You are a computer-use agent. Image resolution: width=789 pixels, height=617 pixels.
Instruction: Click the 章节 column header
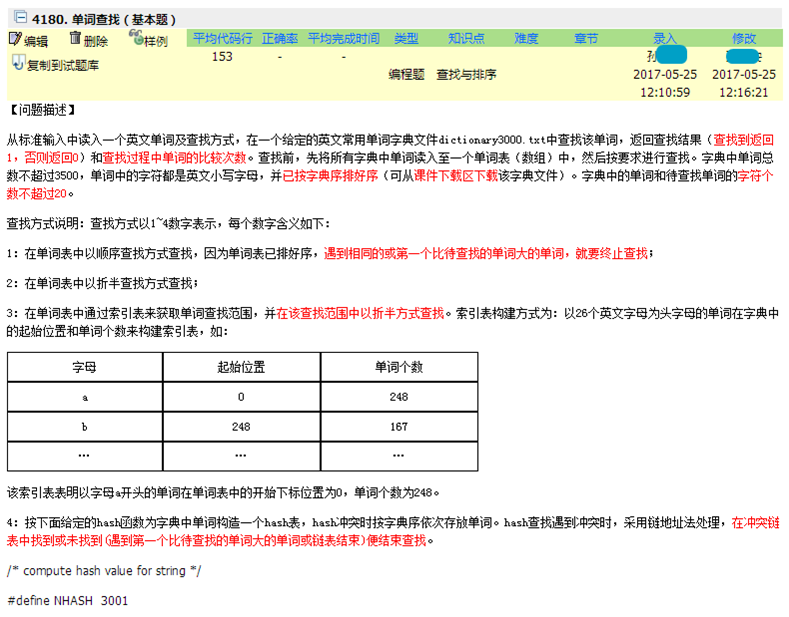(586, 38)
